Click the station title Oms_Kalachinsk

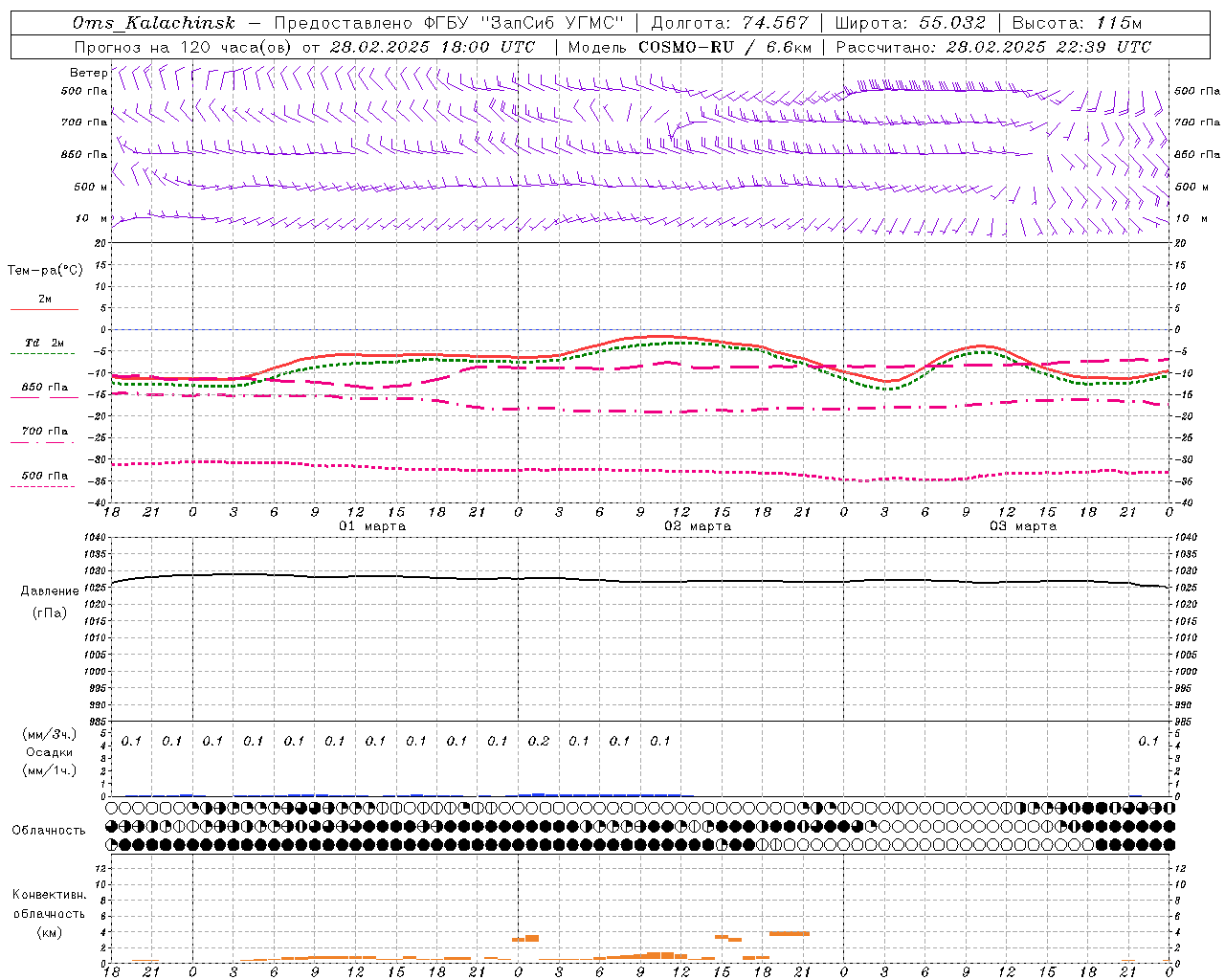point(154,23)
